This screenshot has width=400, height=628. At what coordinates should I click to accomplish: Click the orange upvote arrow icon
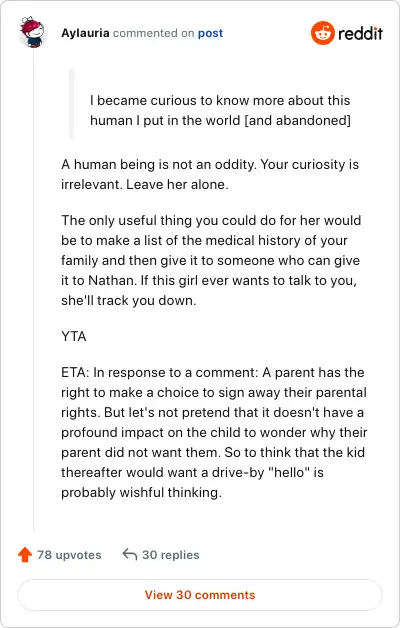tap(25, 555)
